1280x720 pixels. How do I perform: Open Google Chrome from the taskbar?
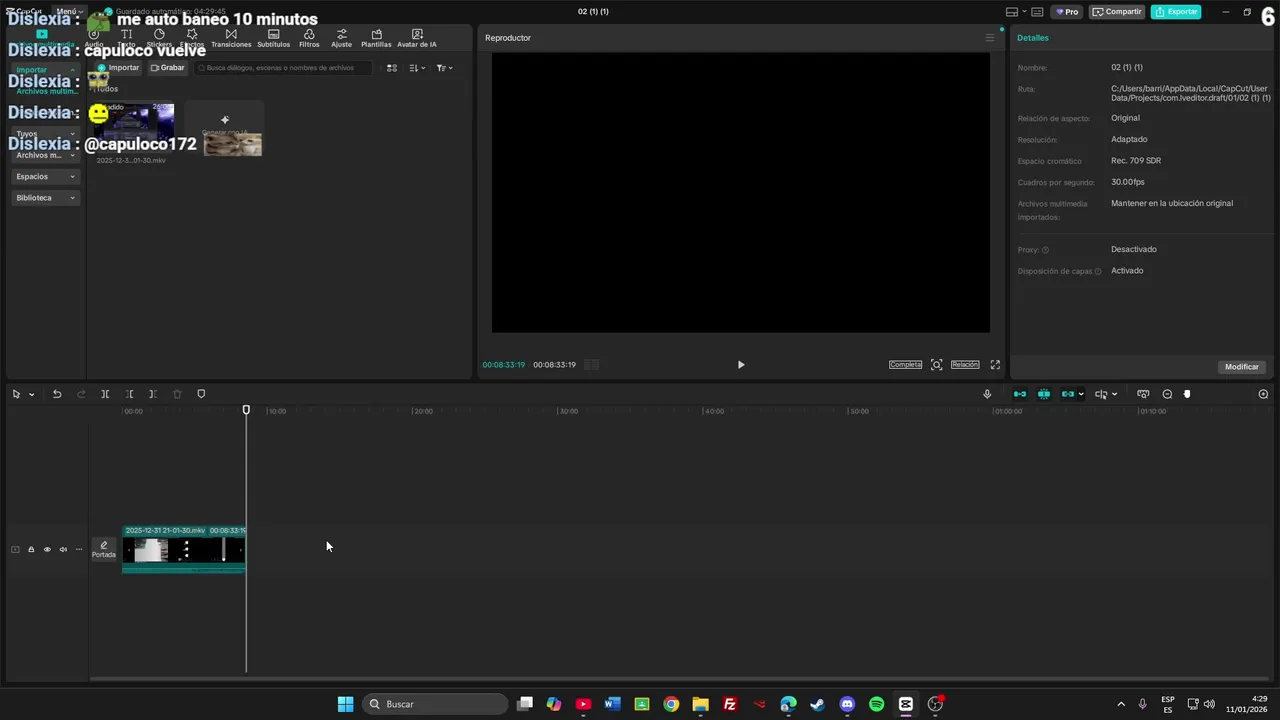[x=671, y=704]
